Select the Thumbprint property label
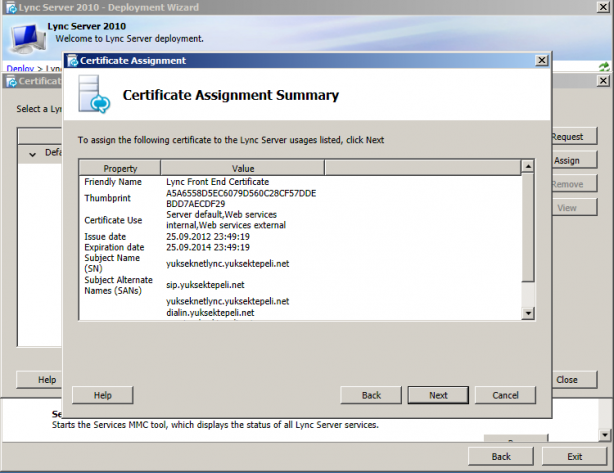614x473 pixels. coord(107,198)
